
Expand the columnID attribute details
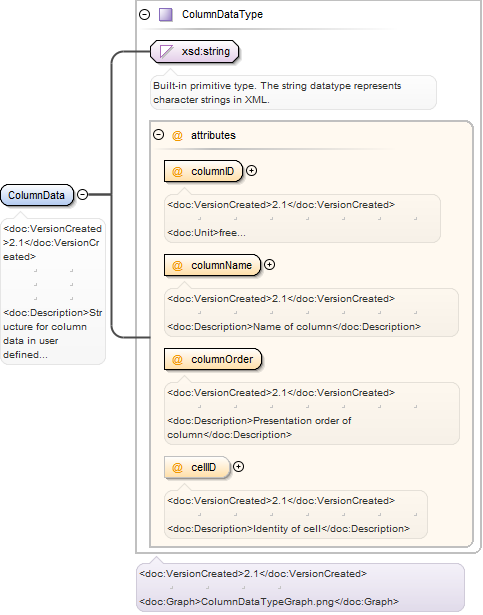(x=252, y=171)
